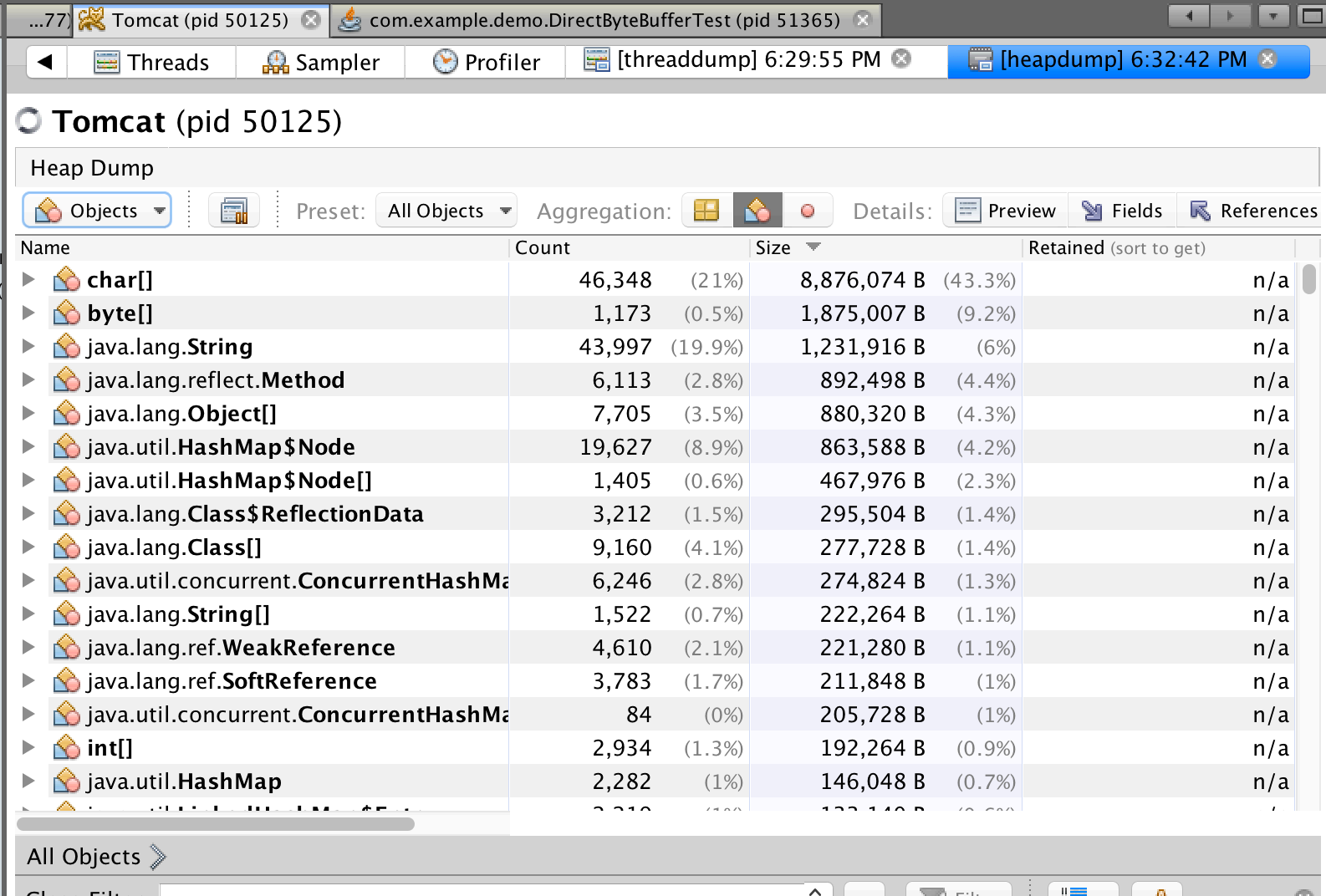Screen dimensions: 1326x896
Task: Expand the java.util.HashMap$Node row
Action: [28, 447]
